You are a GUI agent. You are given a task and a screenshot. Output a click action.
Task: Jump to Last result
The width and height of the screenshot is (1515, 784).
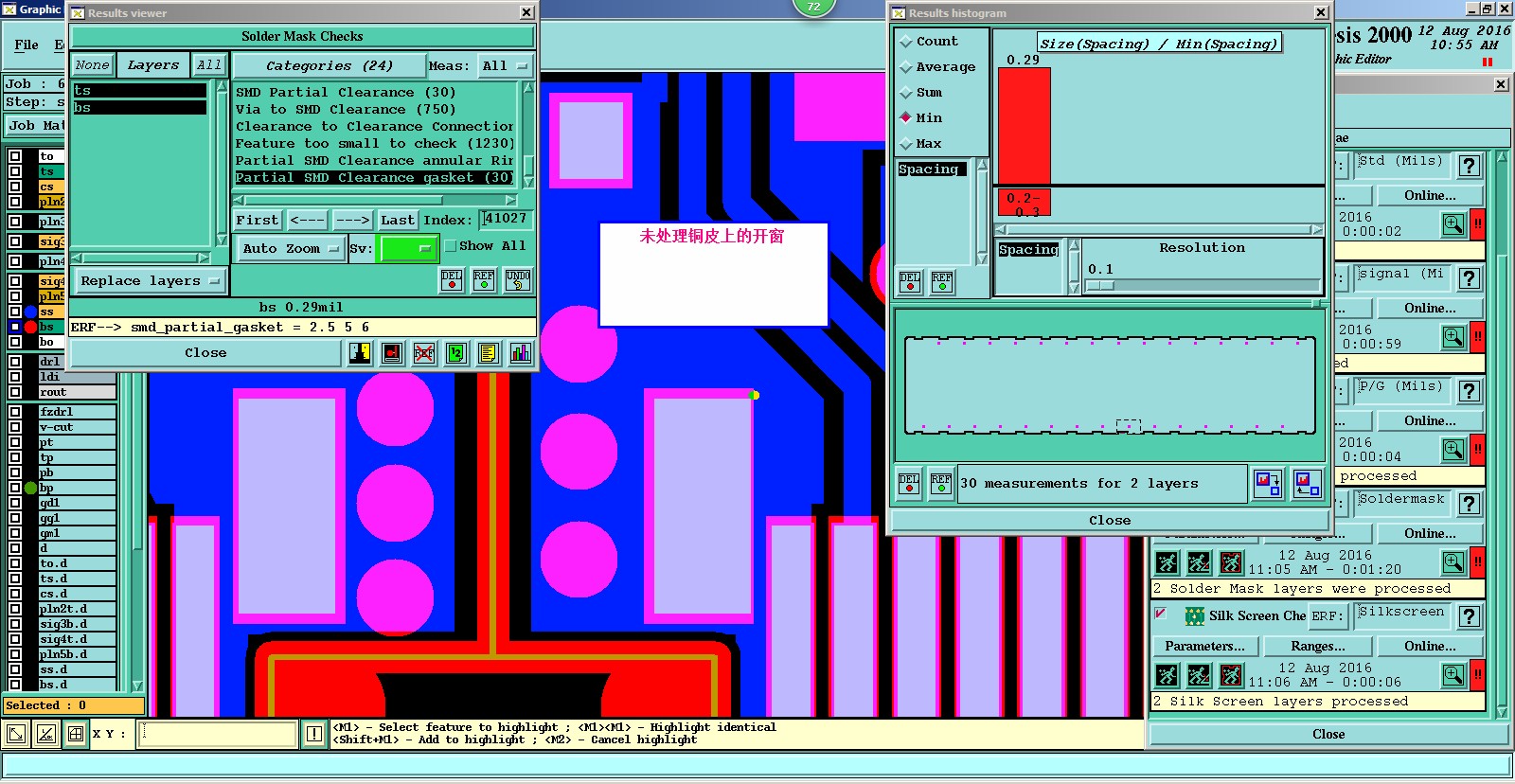(x=398, y=220)
